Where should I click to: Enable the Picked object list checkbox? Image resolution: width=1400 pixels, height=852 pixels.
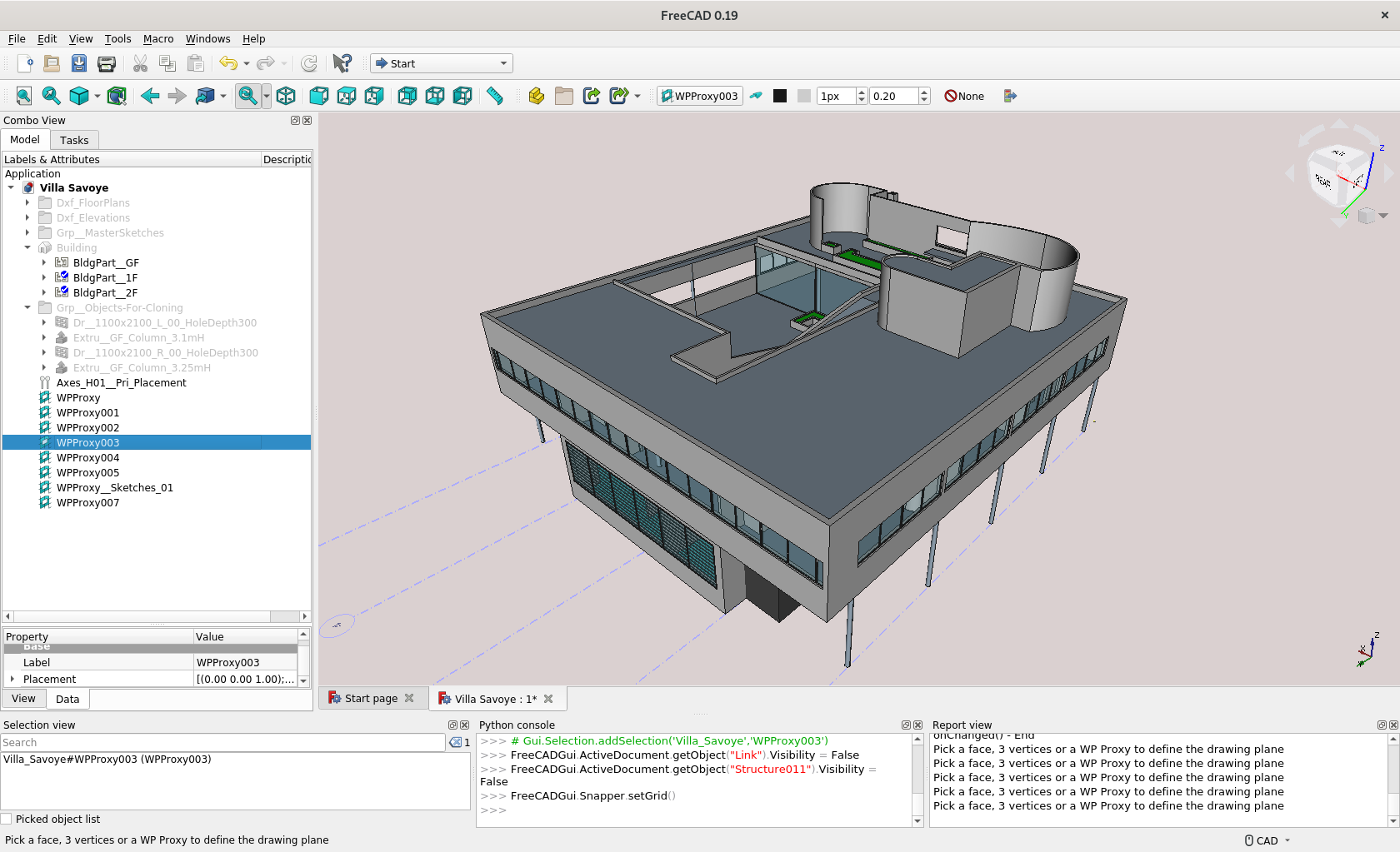7,819
